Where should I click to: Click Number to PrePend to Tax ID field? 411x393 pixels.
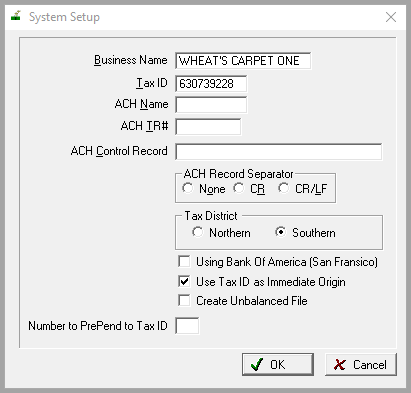(187, 326)
